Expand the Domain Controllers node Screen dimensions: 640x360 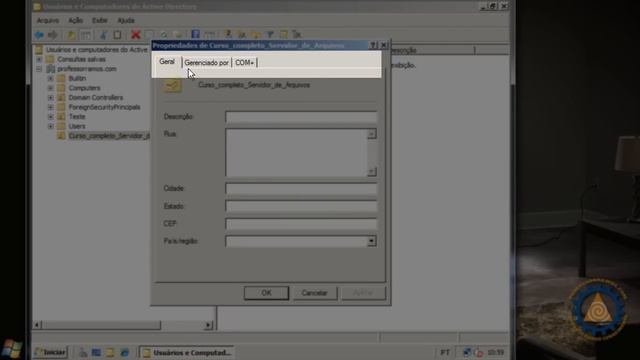(51, 98)
